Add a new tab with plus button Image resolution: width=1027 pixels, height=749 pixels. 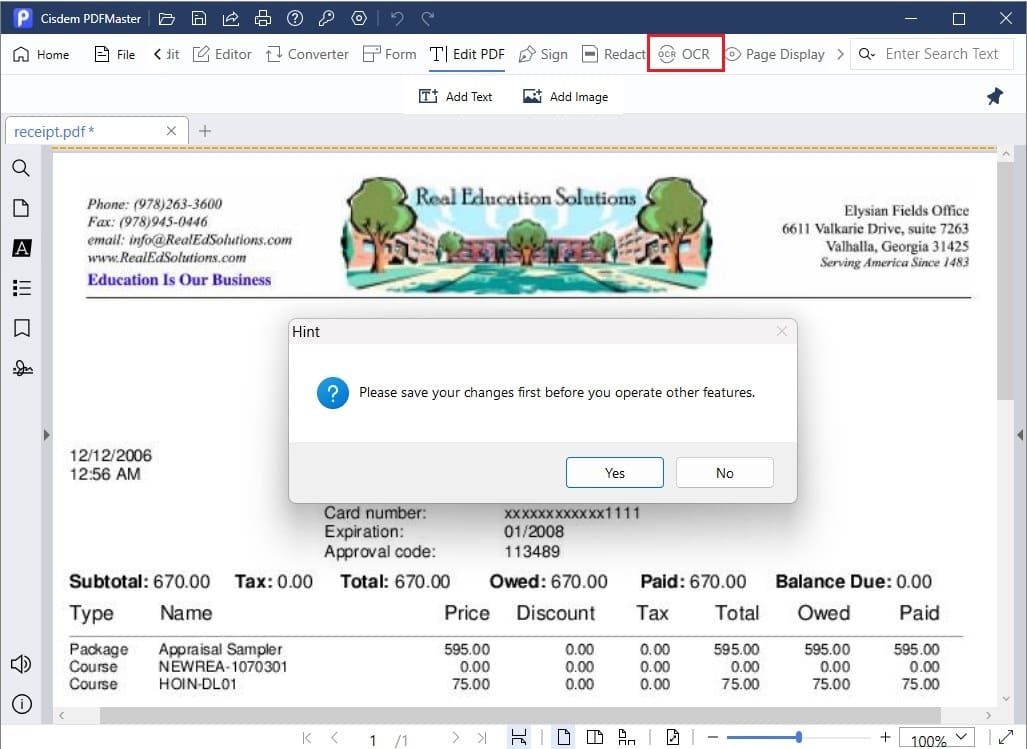click(205, 131)
